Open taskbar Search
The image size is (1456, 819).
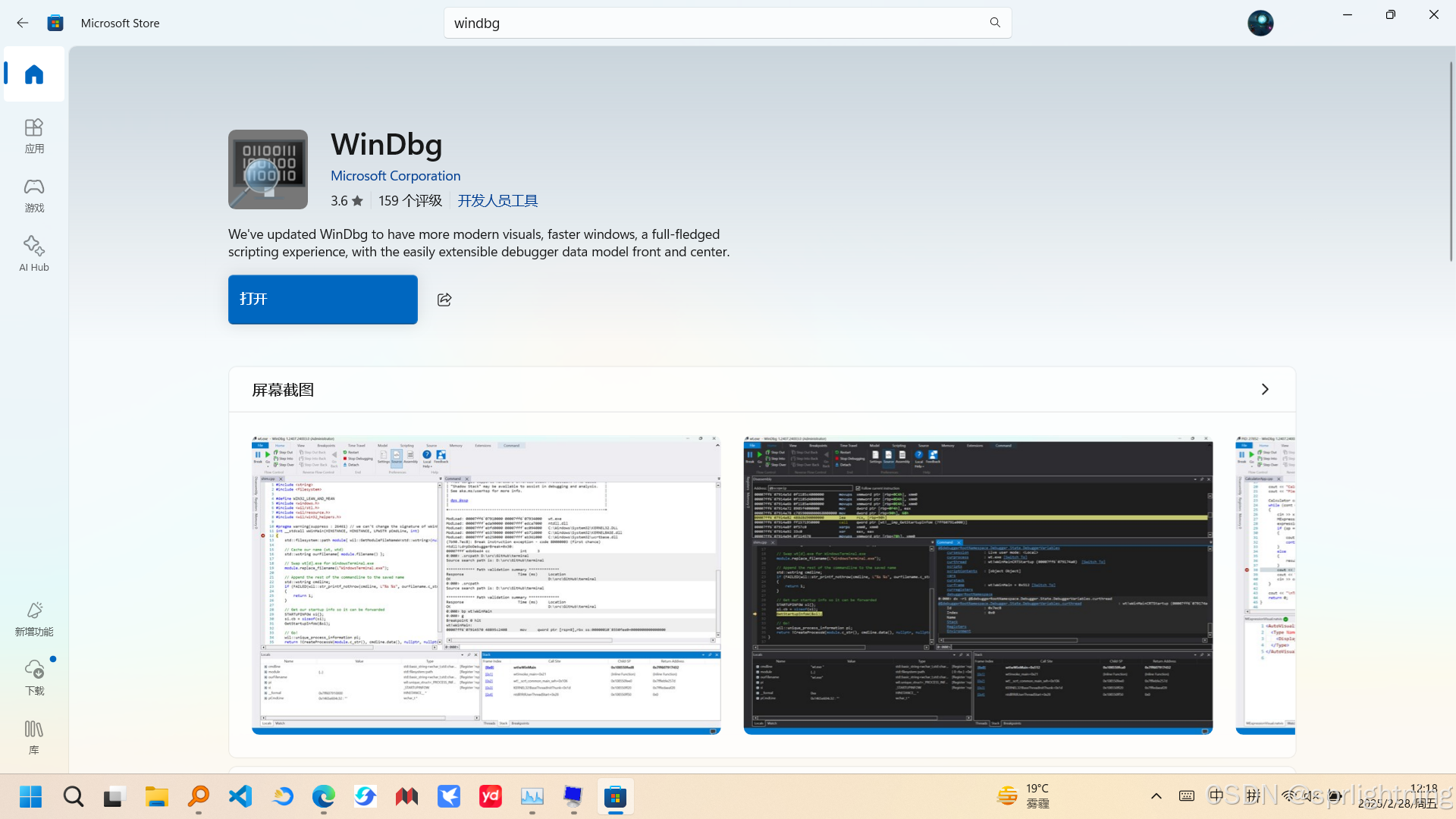click(73, 796)
